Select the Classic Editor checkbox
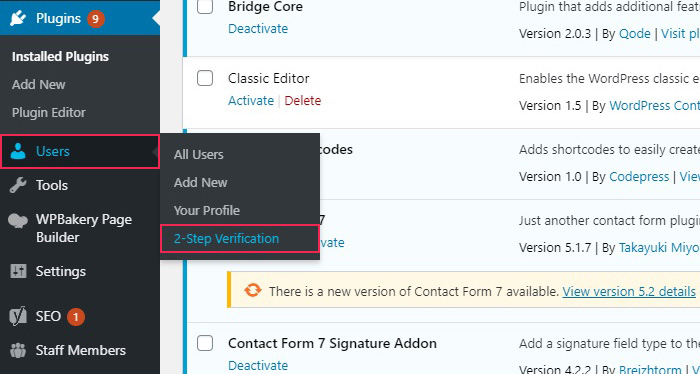Viewport: 700px width, 374px height. click(205, 78)
